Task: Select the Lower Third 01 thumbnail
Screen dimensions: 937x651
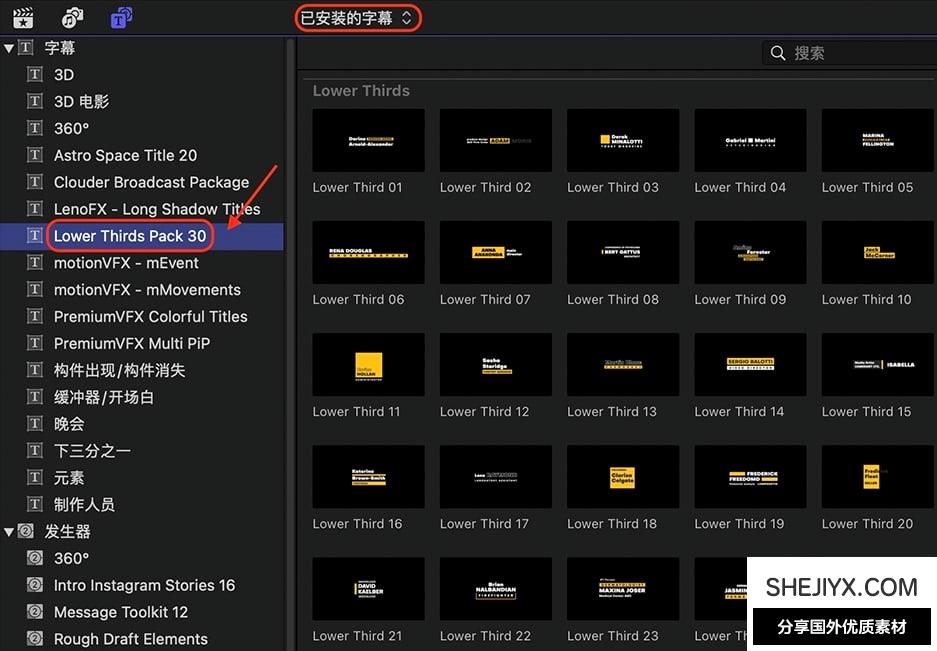Action: (x=368, y=141)
